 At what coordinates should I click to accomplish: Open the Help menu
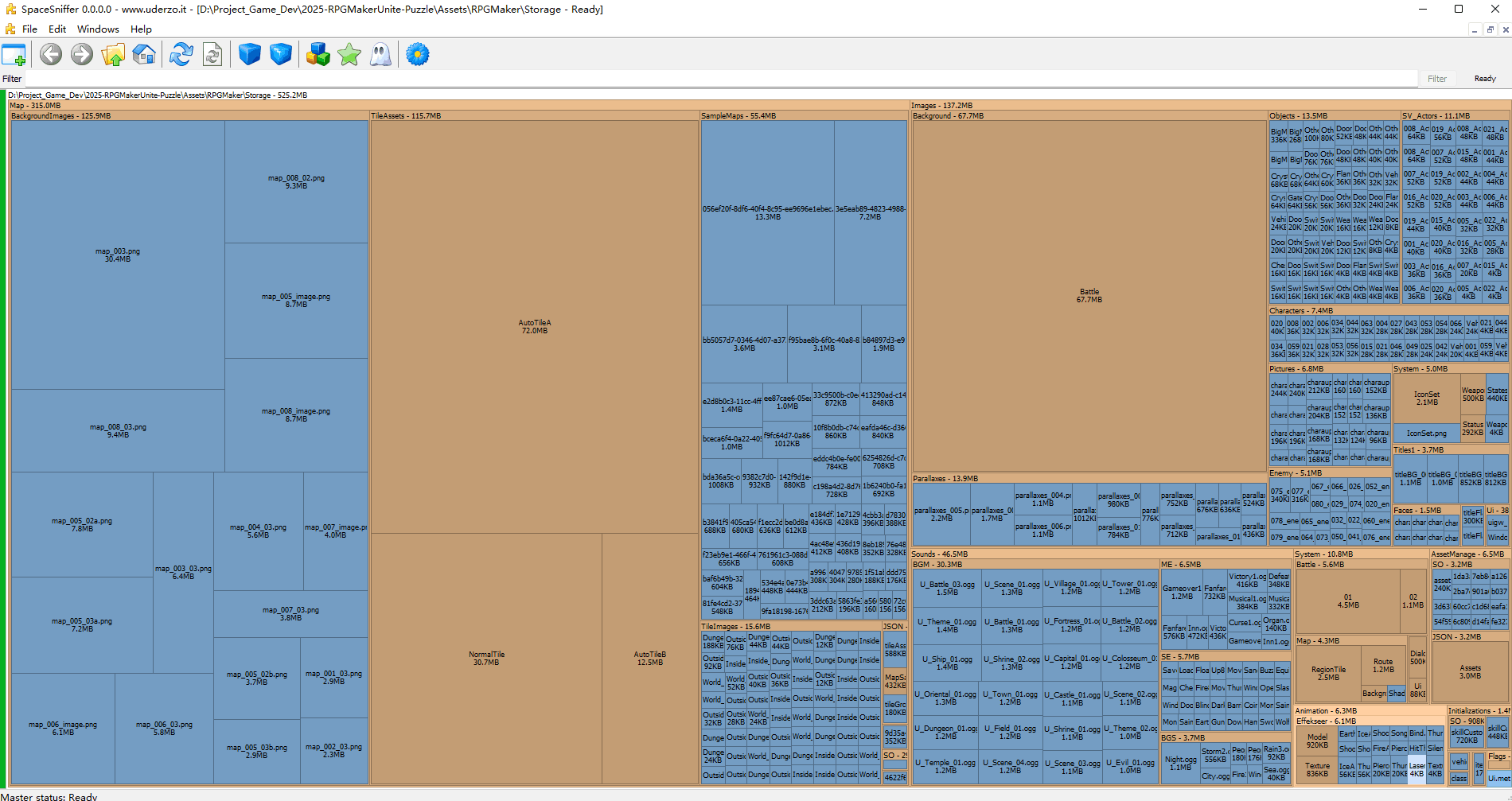141,29
